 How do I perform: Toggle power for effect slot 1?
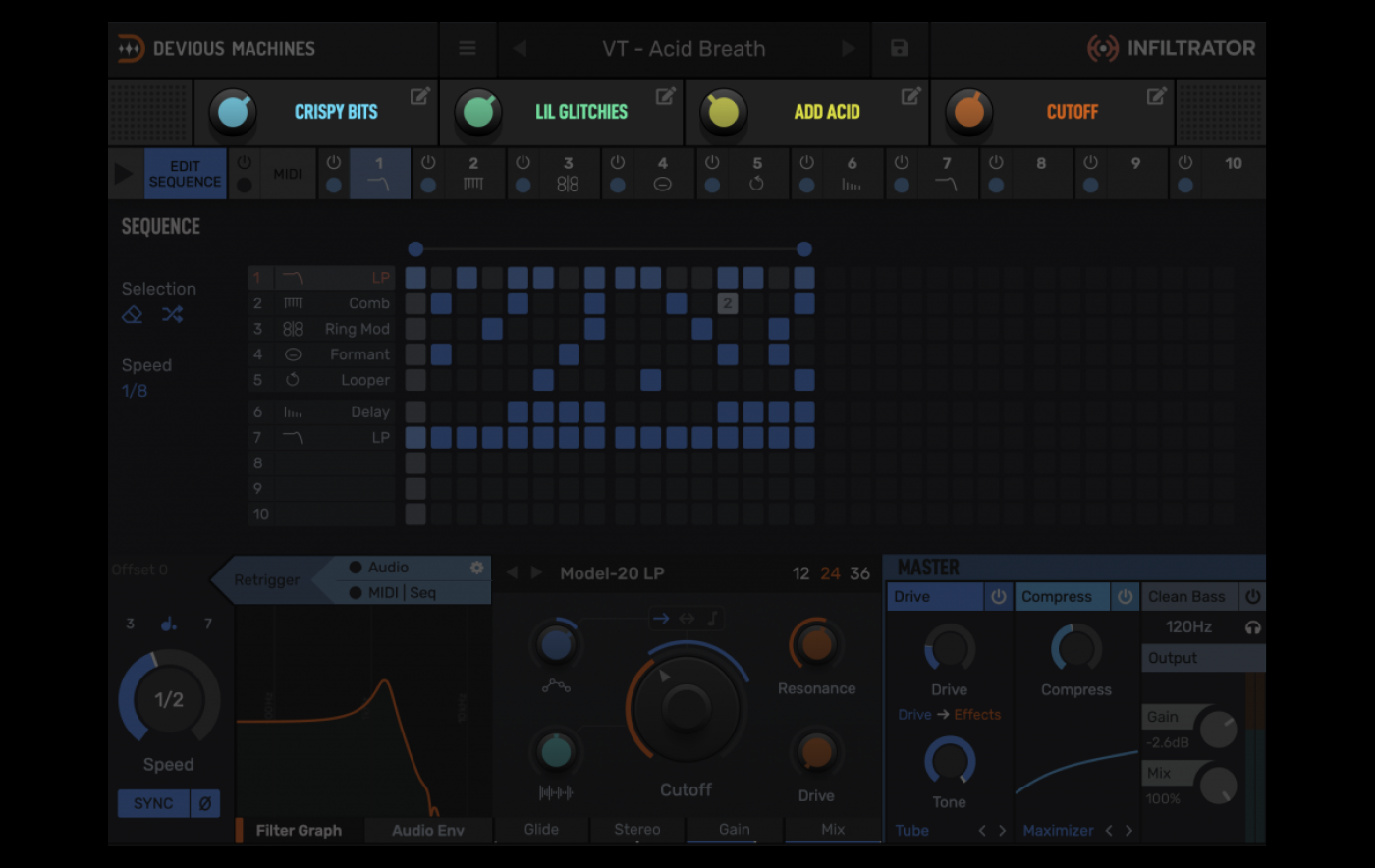(334, 162)
